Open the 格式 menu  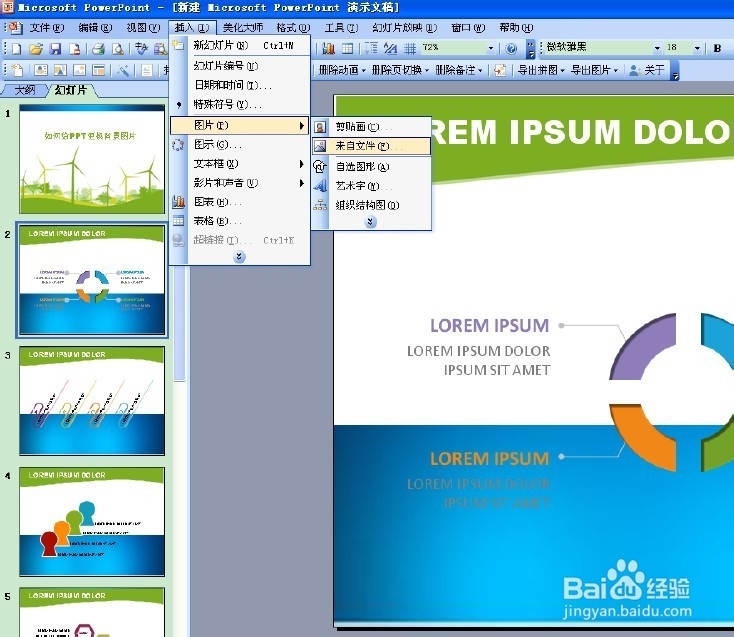[x=293, y=28]
